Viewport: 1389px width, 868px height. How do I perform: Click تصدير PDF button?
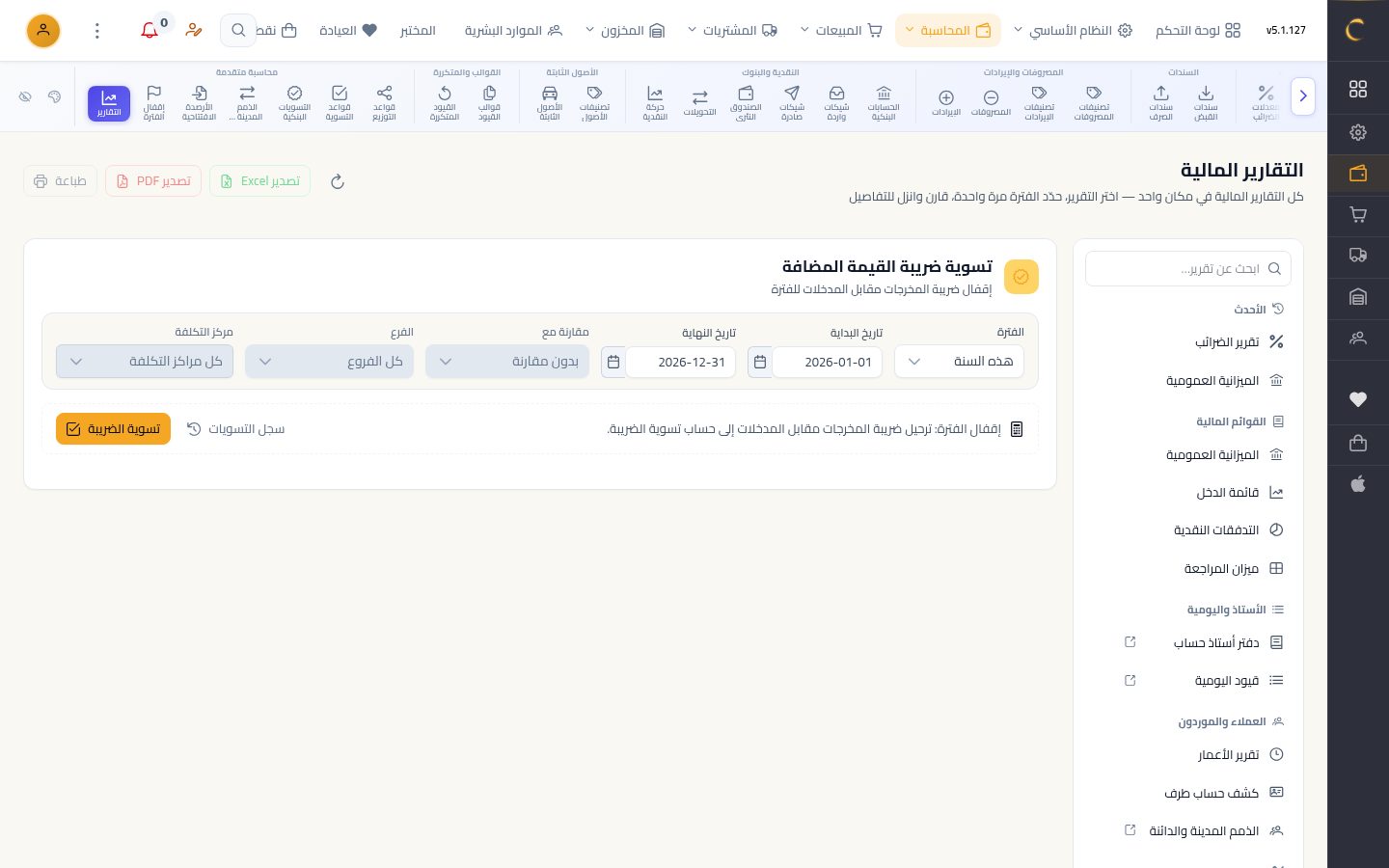(153, 181)
